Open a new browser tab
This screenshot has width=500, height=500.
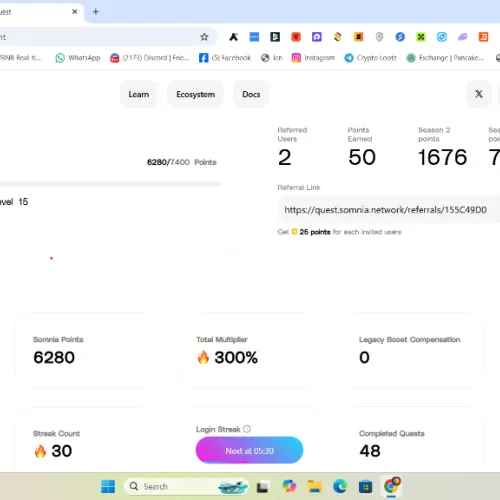96,12
